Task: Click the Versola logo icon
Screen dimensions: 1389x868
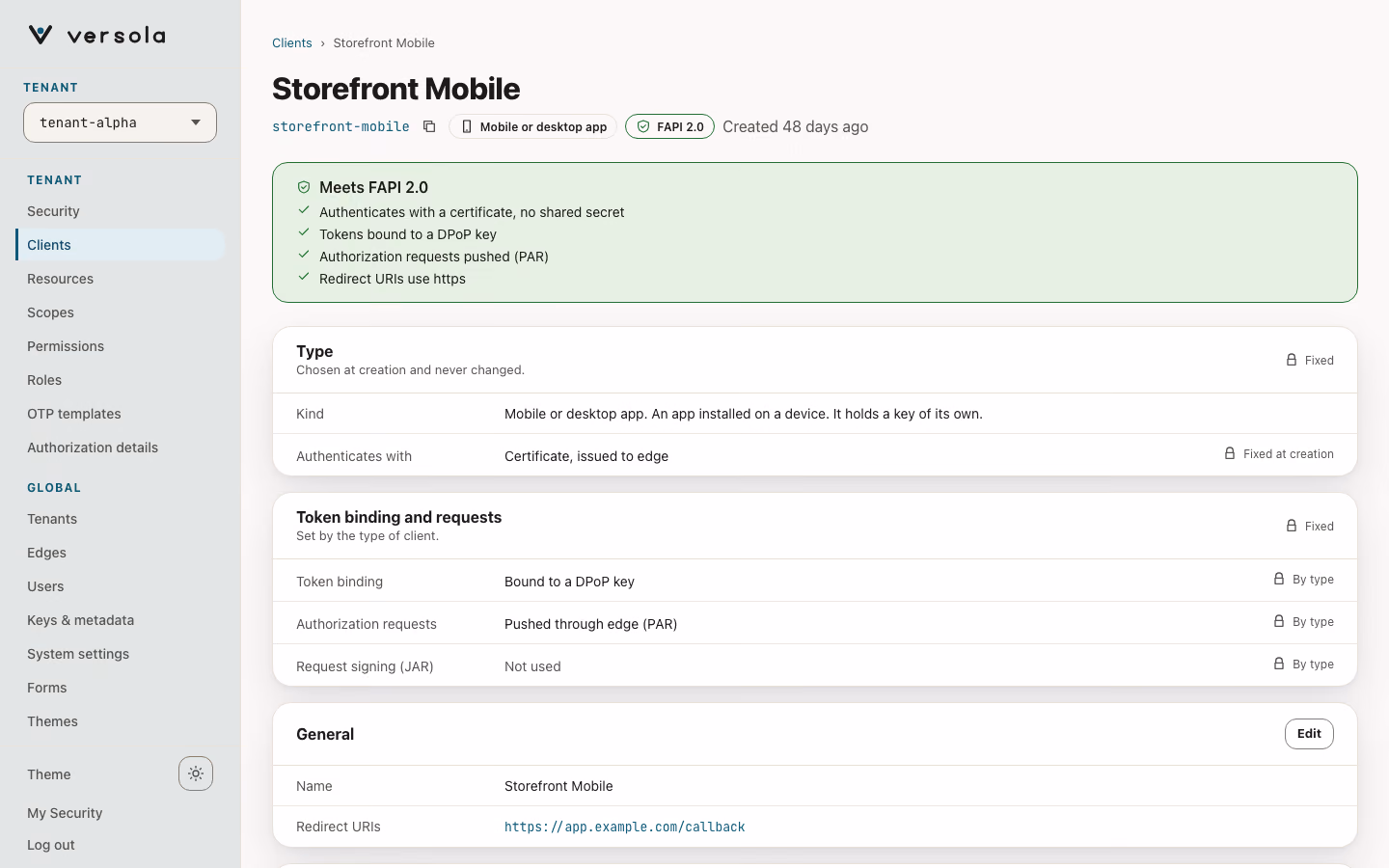Action: point(41,36)
